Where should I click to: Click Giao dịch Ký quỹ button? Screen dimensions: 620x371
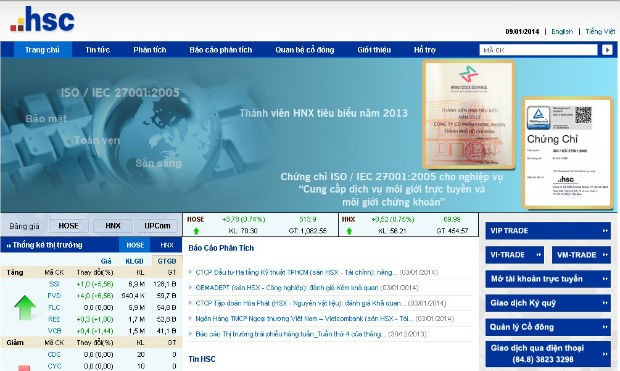(548, 303)
